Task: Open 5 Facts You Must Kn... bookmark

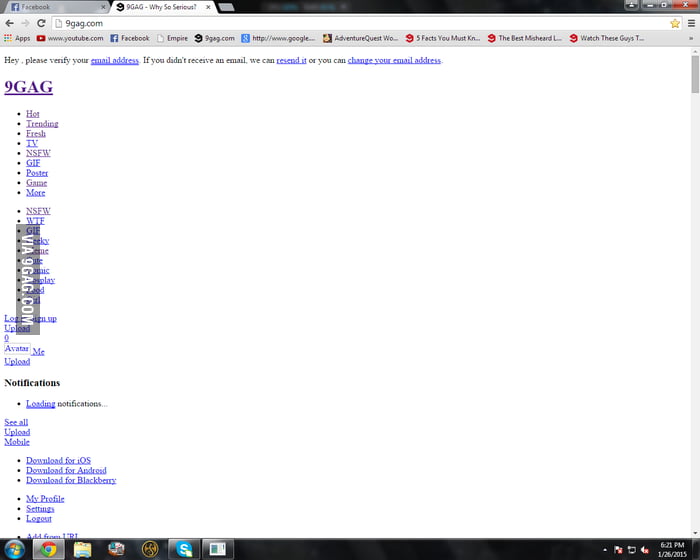Action: click(442, 38)
